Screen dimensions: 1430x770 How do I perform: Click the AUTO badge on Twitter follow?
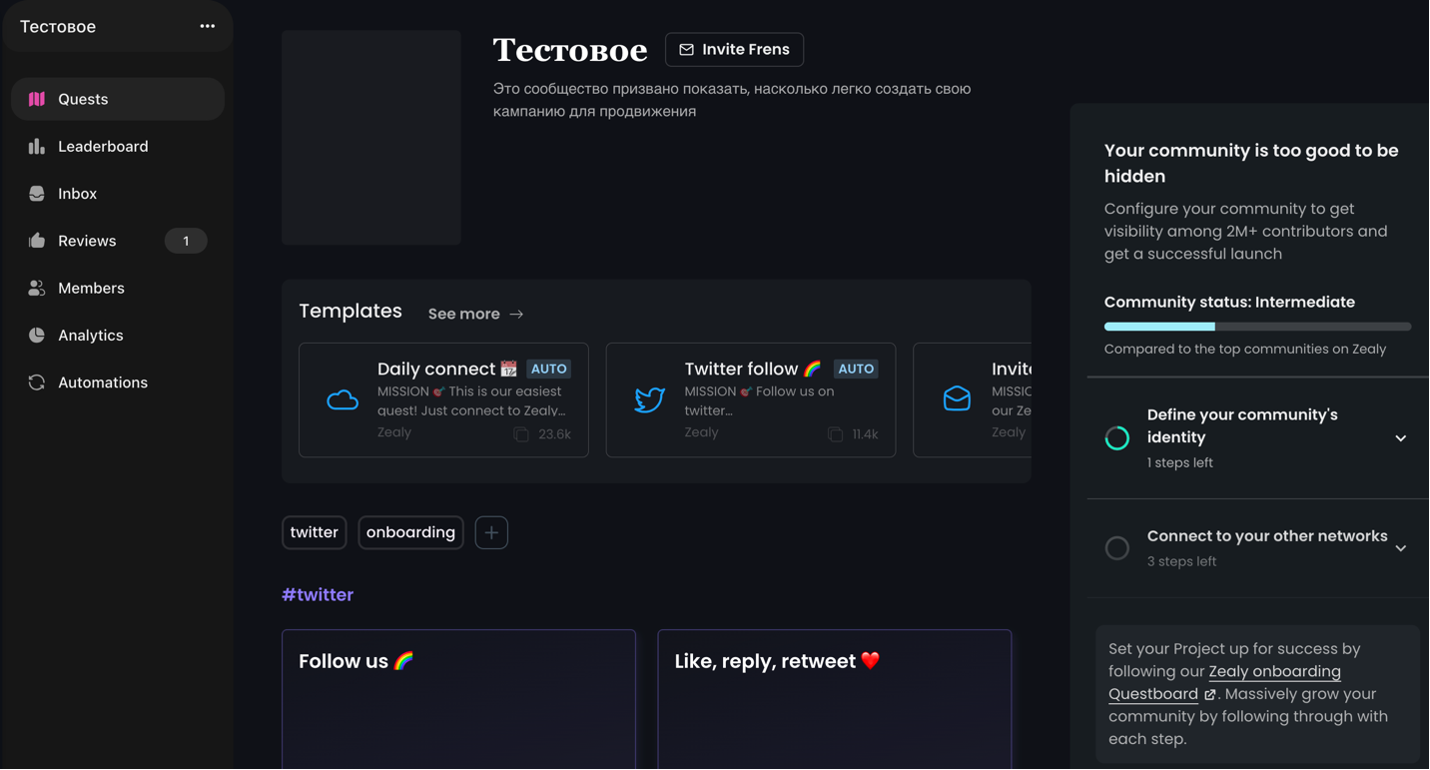point(856,369)
